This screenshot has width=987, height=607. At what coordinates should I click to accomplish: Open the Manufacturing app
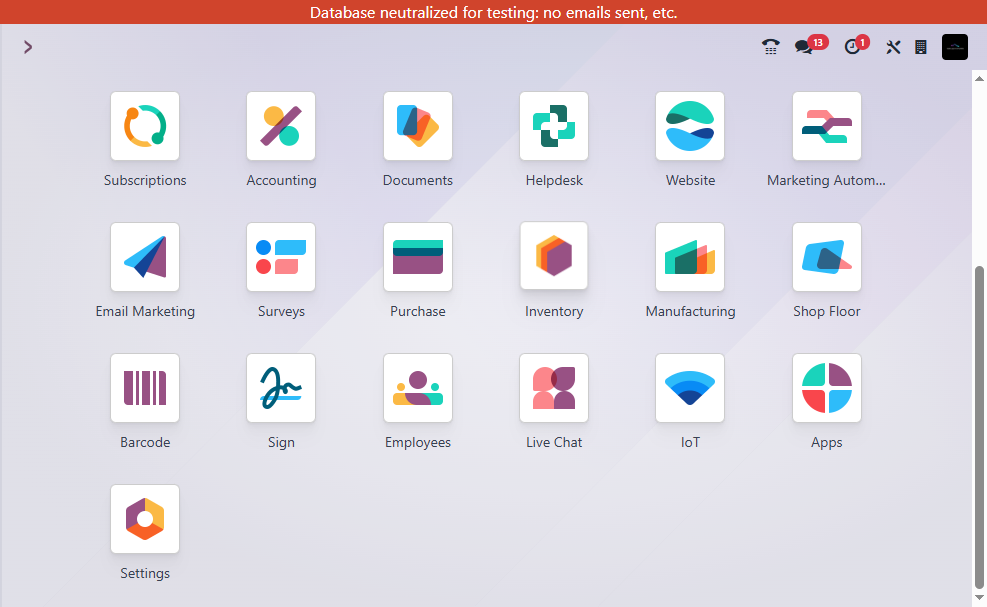(x=690, y=257)
